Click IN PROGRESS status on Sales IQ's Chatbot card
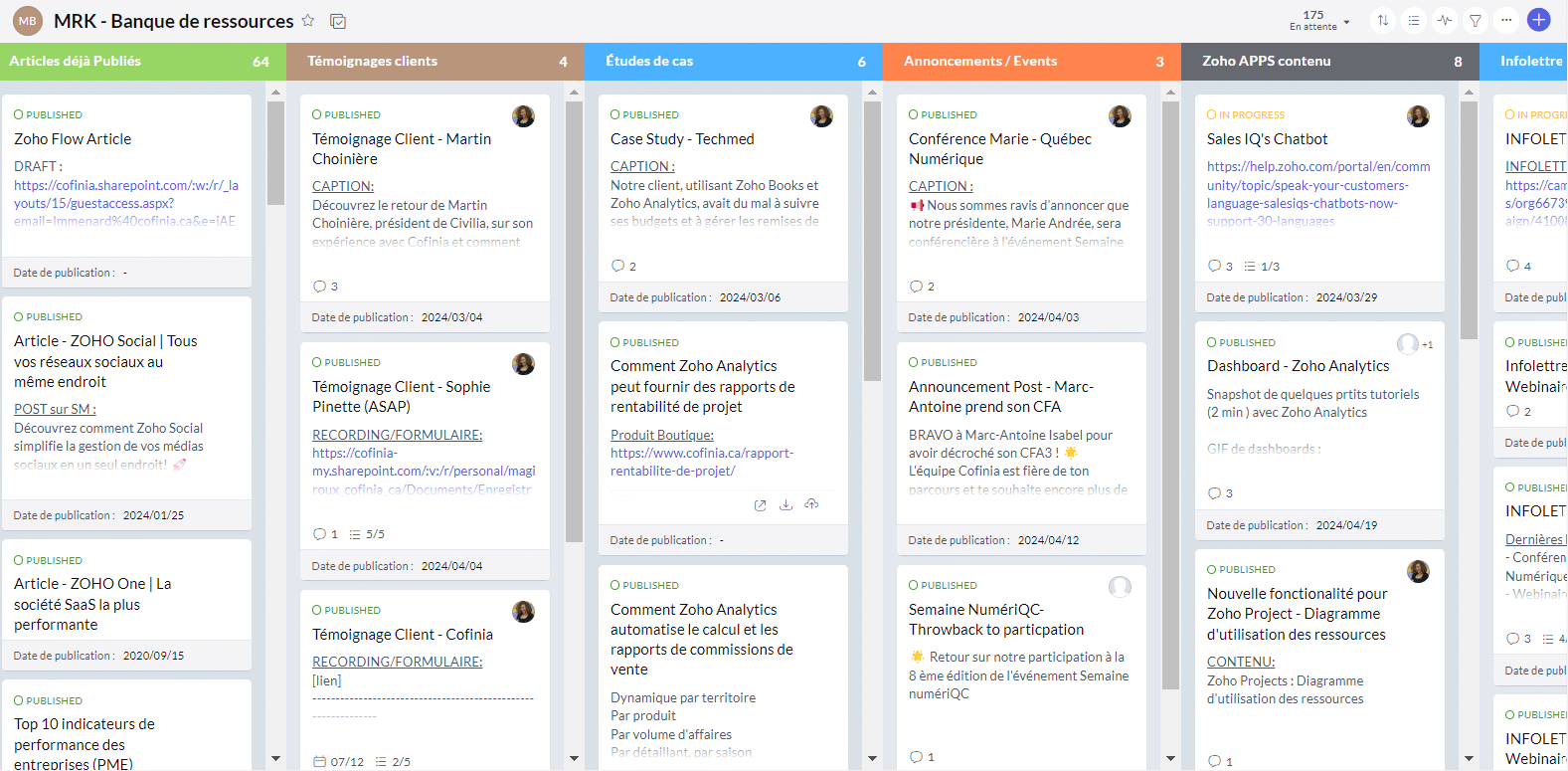 click(1246, 115)
